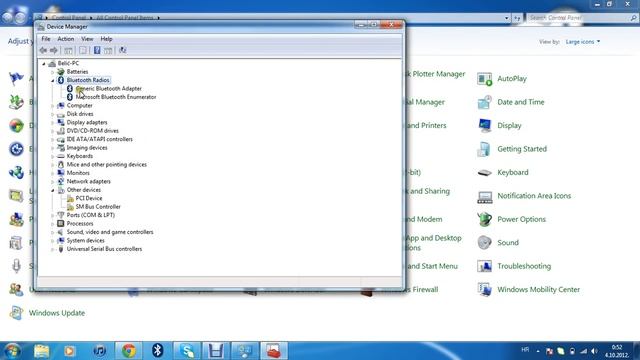Open the Start menu orb

tap(11, 351)
